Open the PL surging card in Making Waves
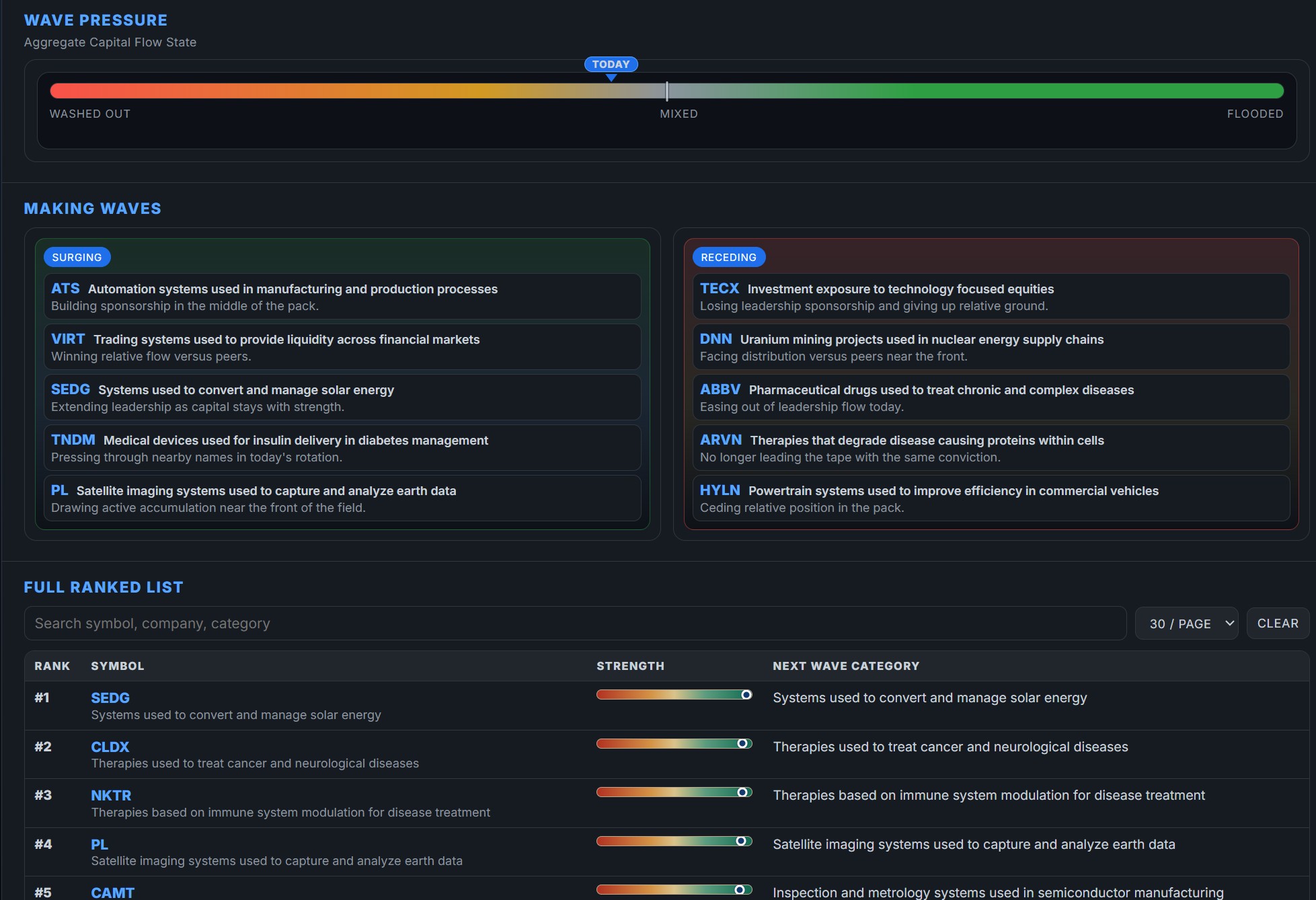The image size is (1316, 900). (342, 498)
